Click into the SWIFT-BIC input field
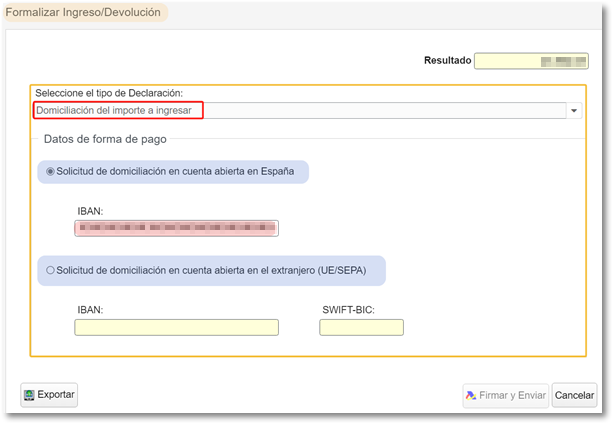613x424 pixels. coord(361,327)
